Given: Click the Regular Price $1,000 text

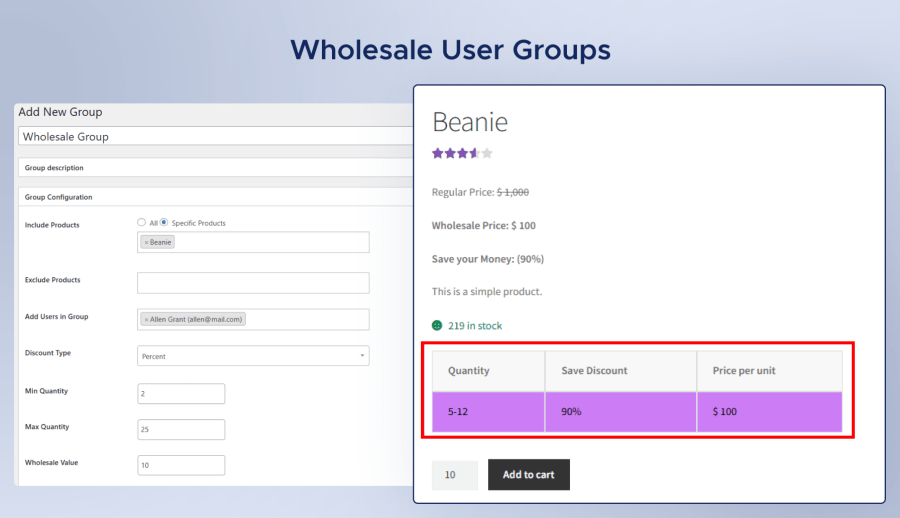Looking at the screenshot, I should [x=480, y=192].
